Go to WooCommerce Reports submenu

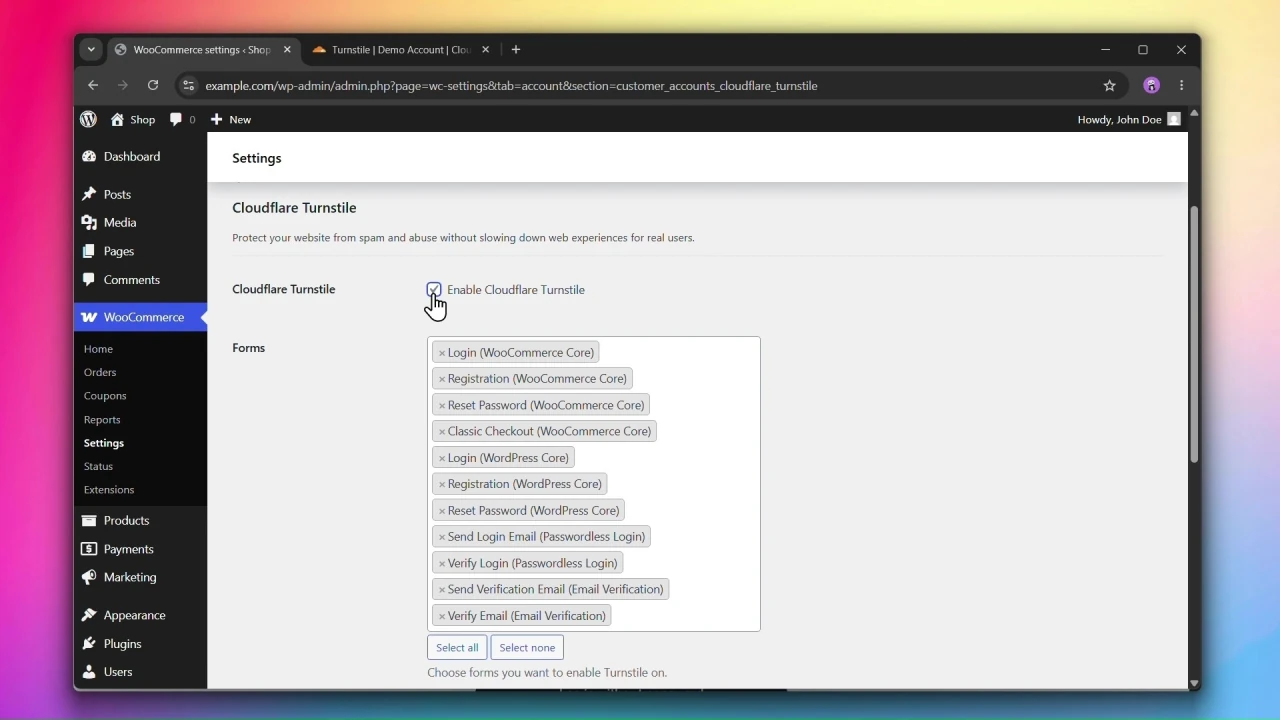point(102,420)
